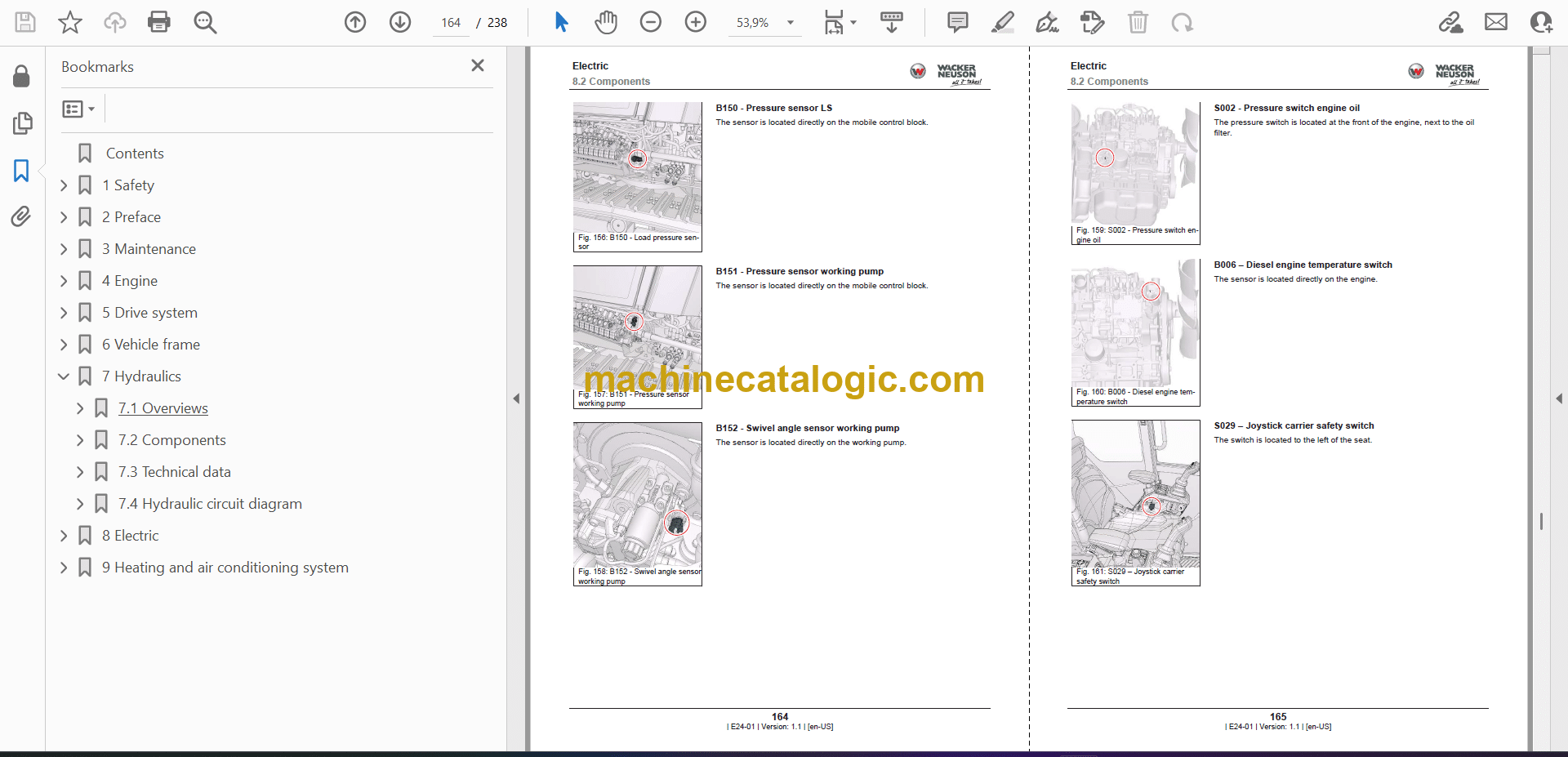Open the zoom level dropdown

pyautogui.click(x=790, y=23)
